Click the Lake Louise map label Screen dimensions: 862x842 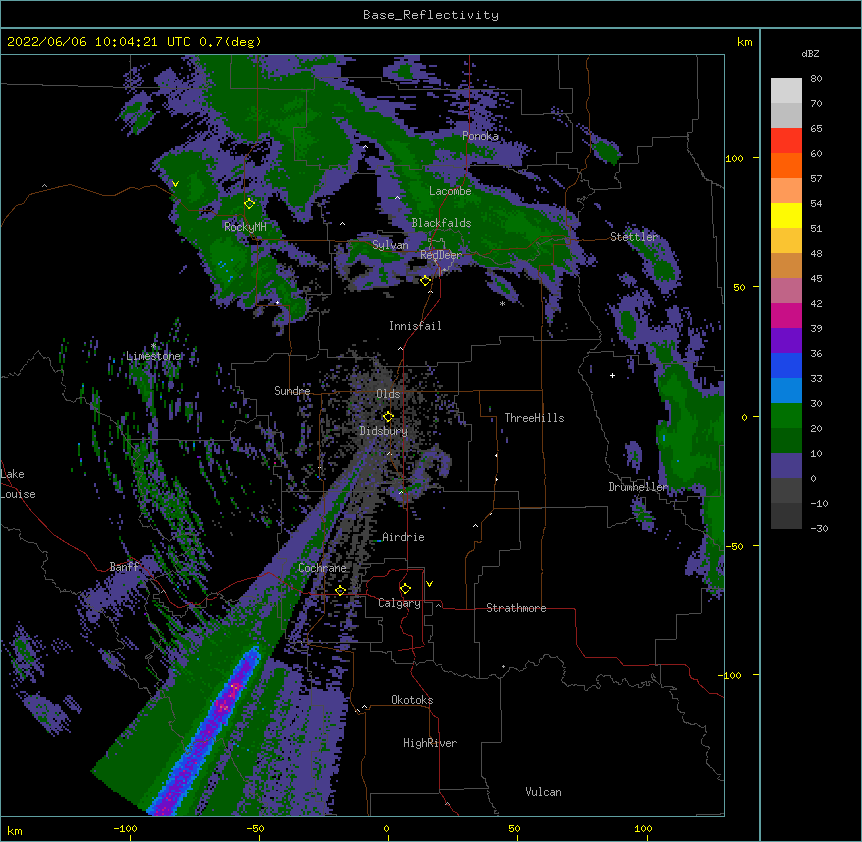tap(18, 484)
